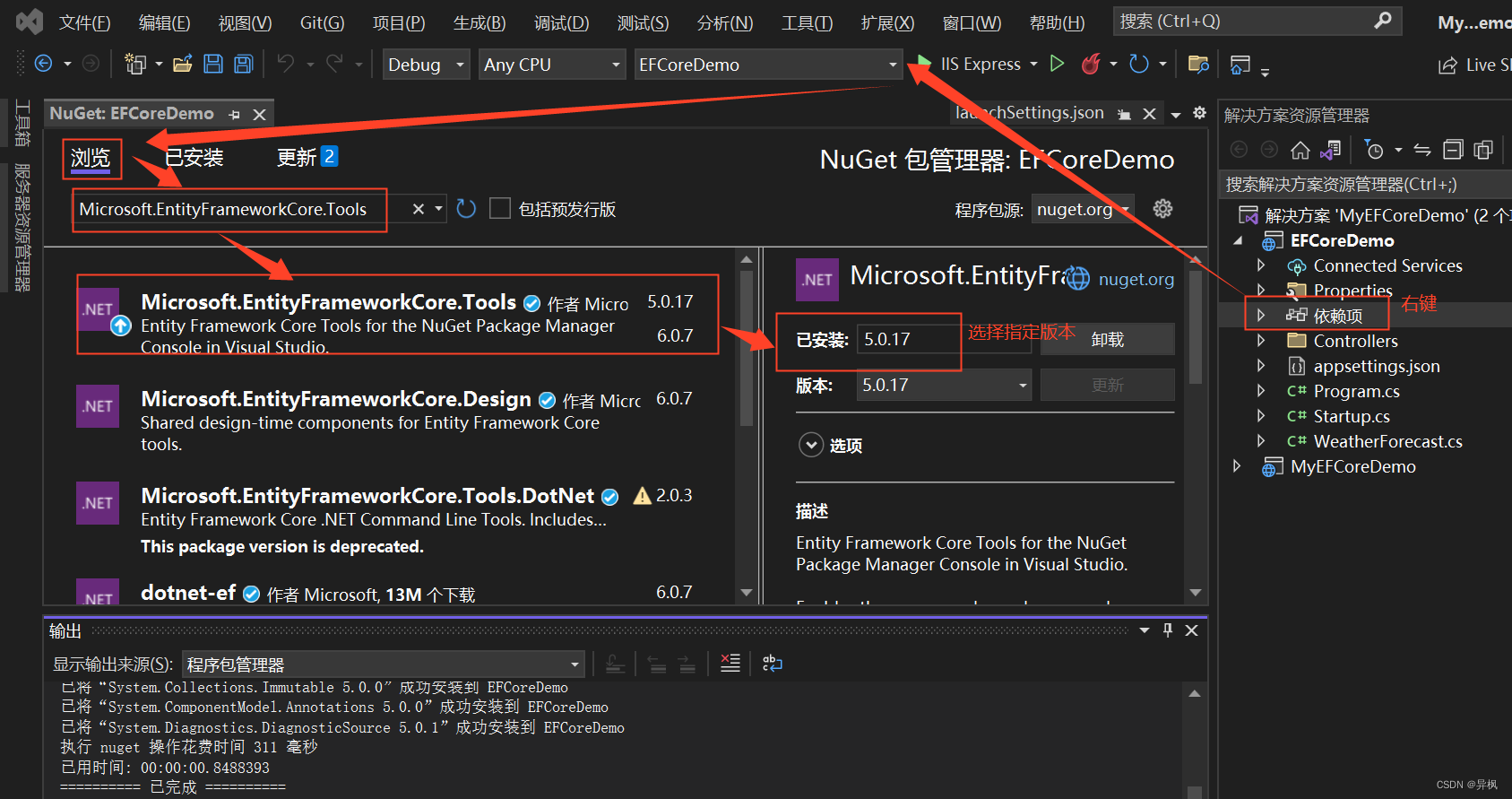Click the Live Share icon
This screenshot has height=799, width=1512.
[1447, 65]
